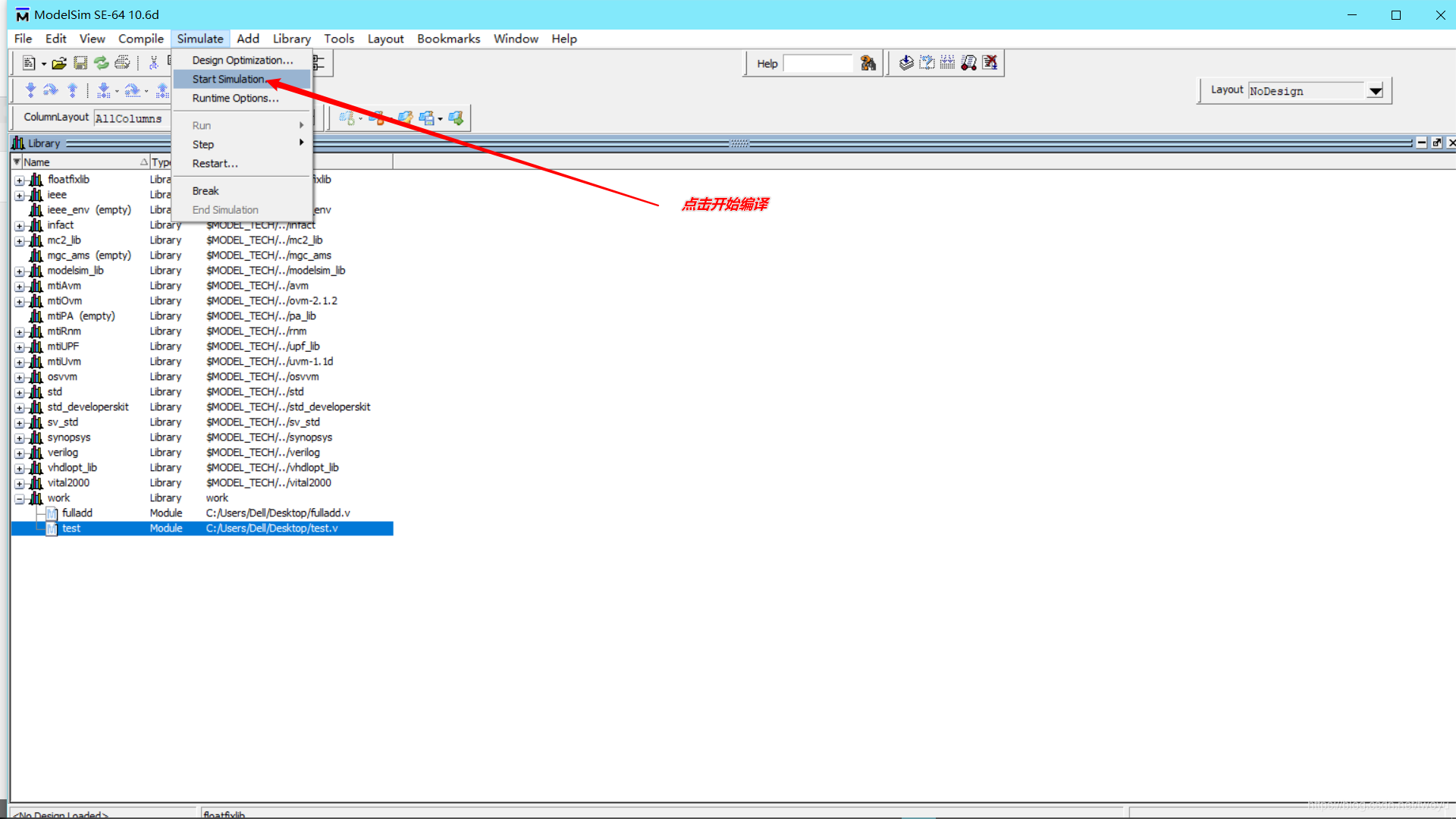Viewport: 1456px width, 819px height.
Task: Click the dotted grid icon in the compile toolbar
Action: [947, 63]
